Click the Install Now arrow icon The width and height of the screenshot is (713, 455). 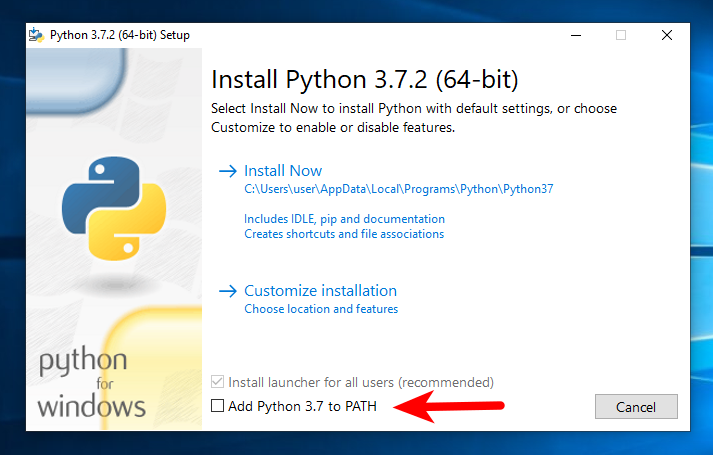(228, 171)
